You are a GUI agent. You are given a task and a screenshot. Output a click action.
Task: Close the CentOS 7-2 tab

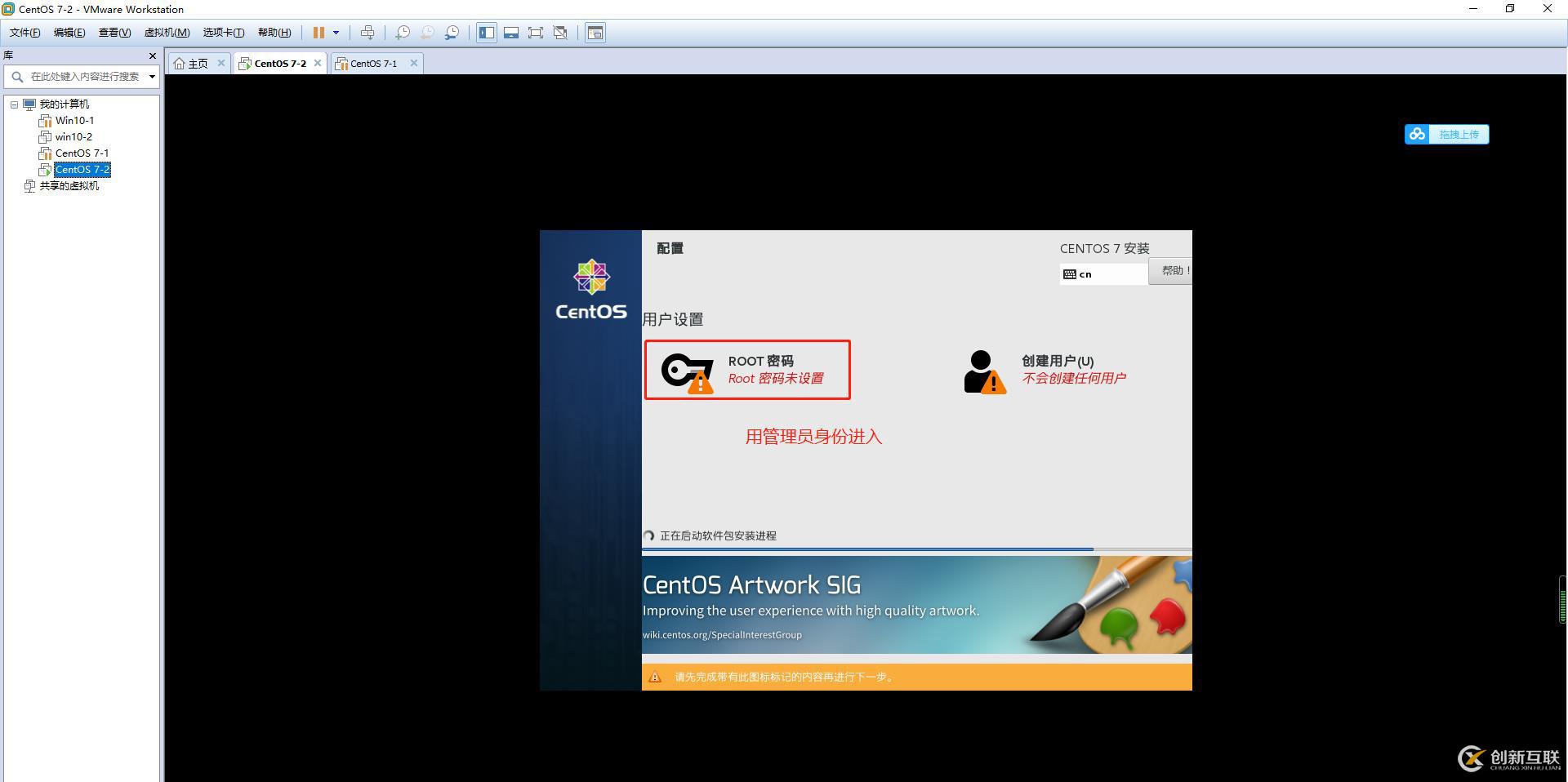pyautogui.click(x=318, y=63)
